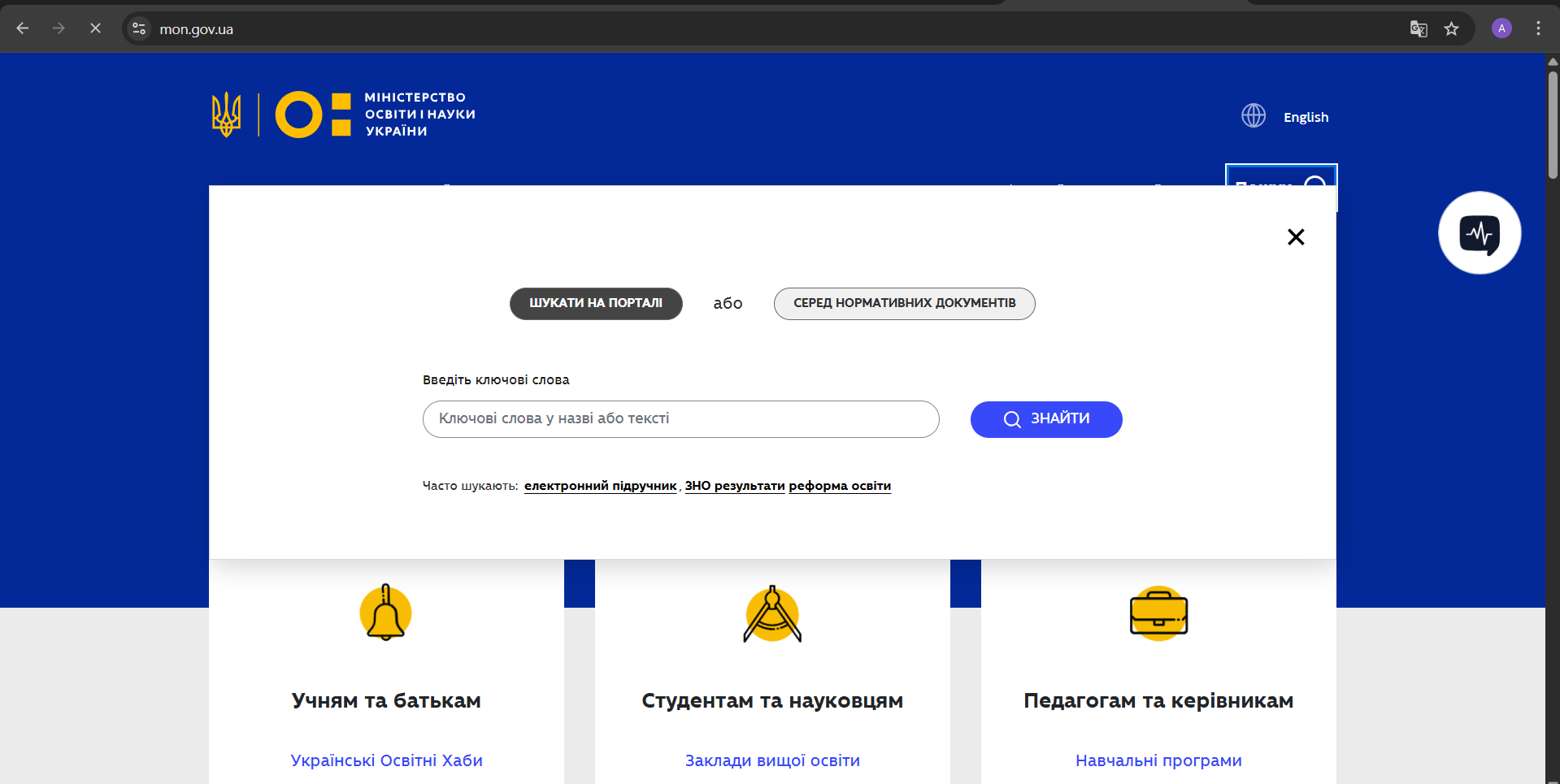This screenshot has width=1560, height=784.
Task: Close the search dialog with X
Action: tap(1296, 237)
